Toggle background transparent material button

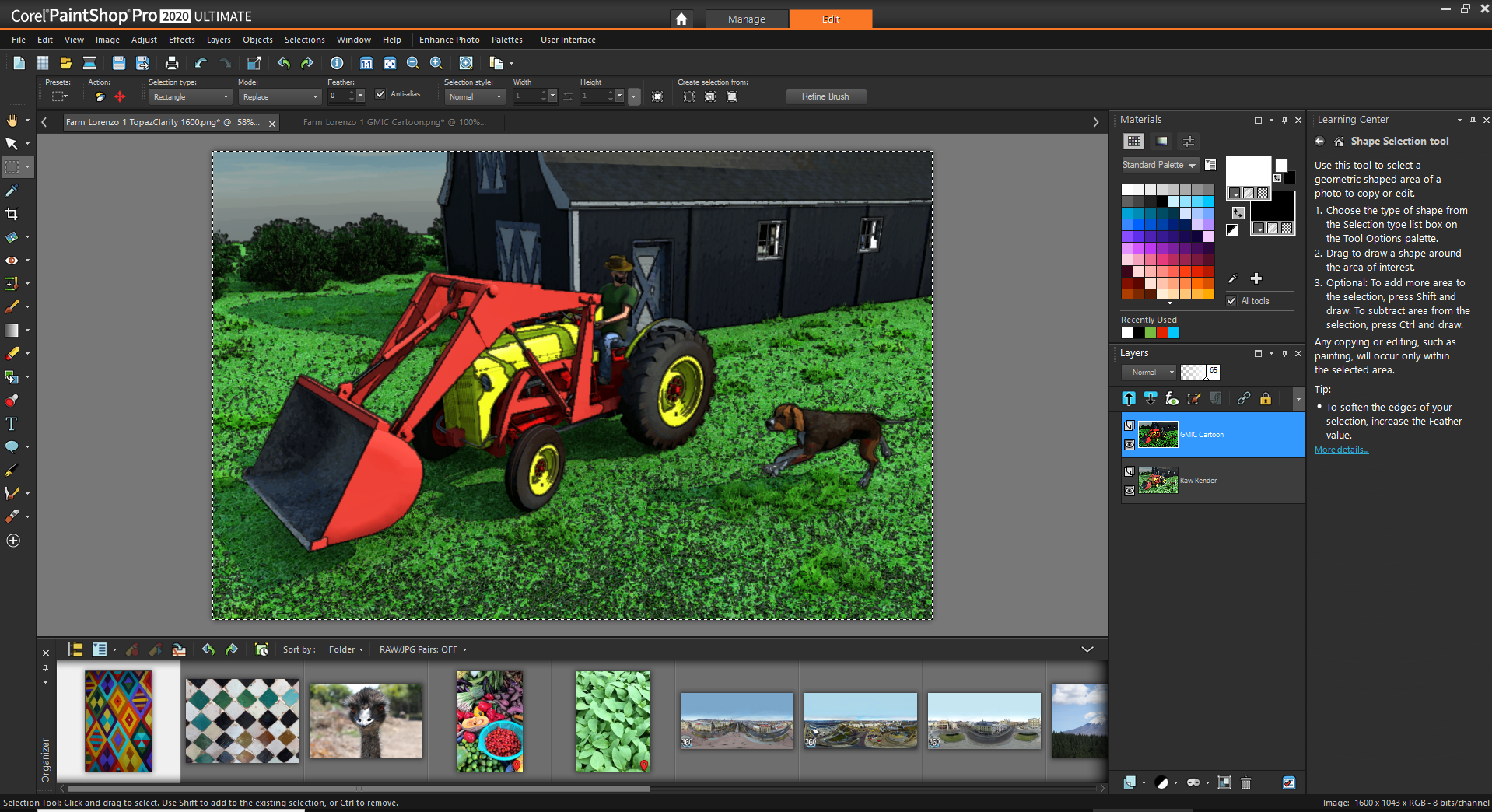1287,228
